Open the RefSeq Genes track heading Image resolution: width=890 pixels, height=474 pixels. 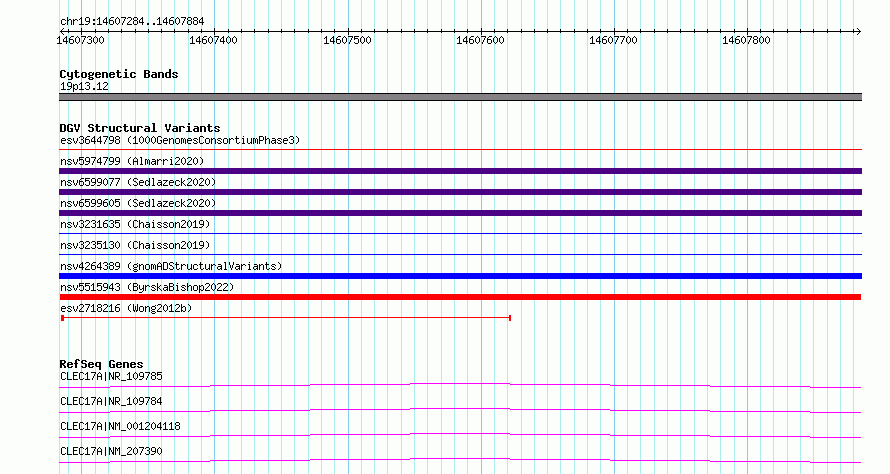101,364
